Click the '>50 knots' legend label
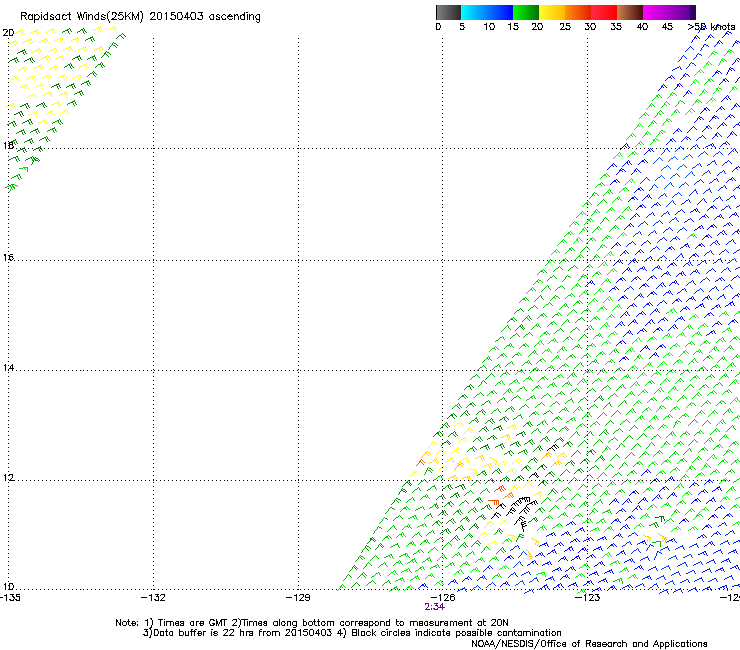This screenshot has width=740, height=650. [x=711, y=27]
